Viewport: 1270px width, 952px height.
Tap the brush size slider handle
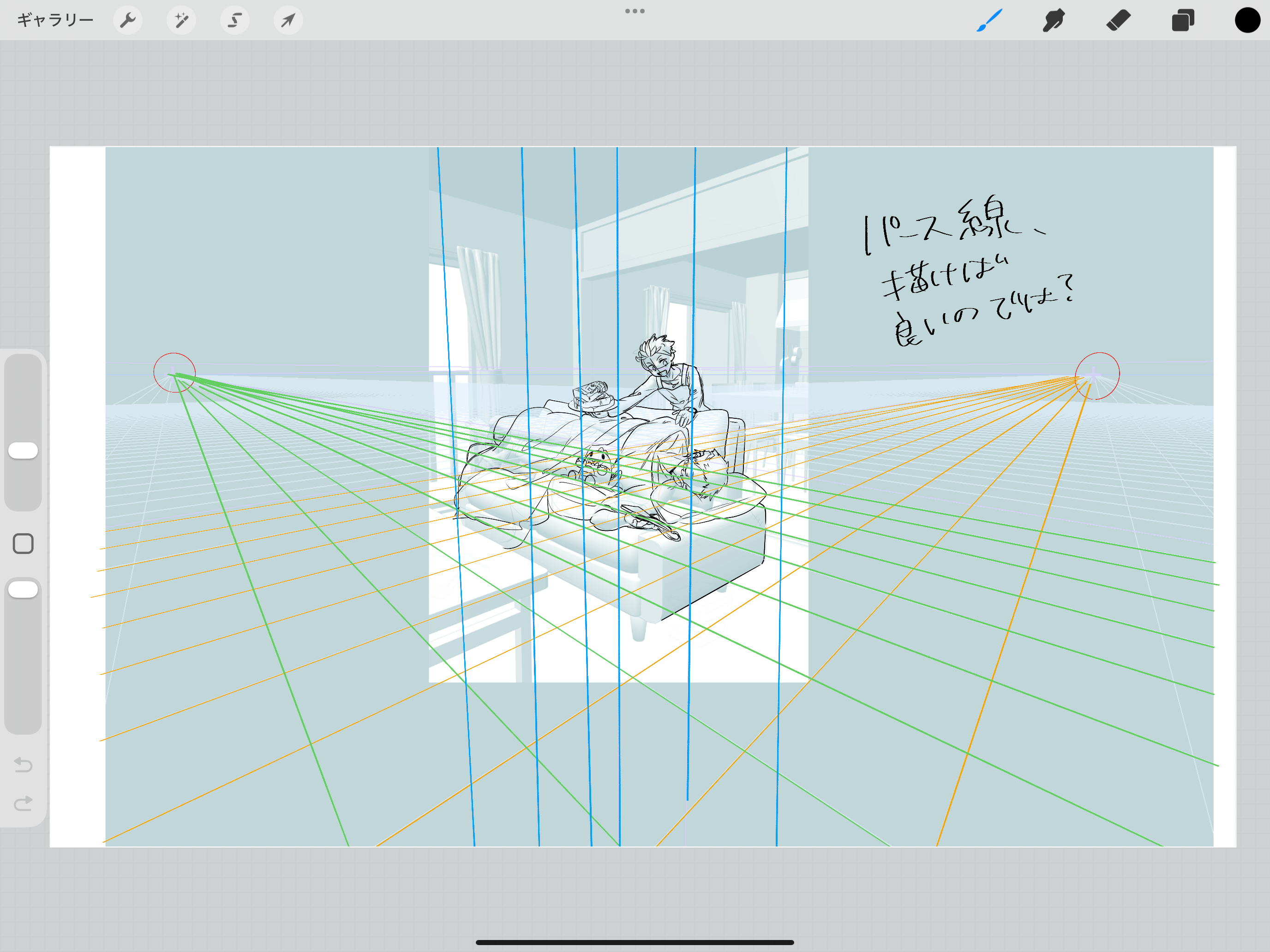point(24,451)
